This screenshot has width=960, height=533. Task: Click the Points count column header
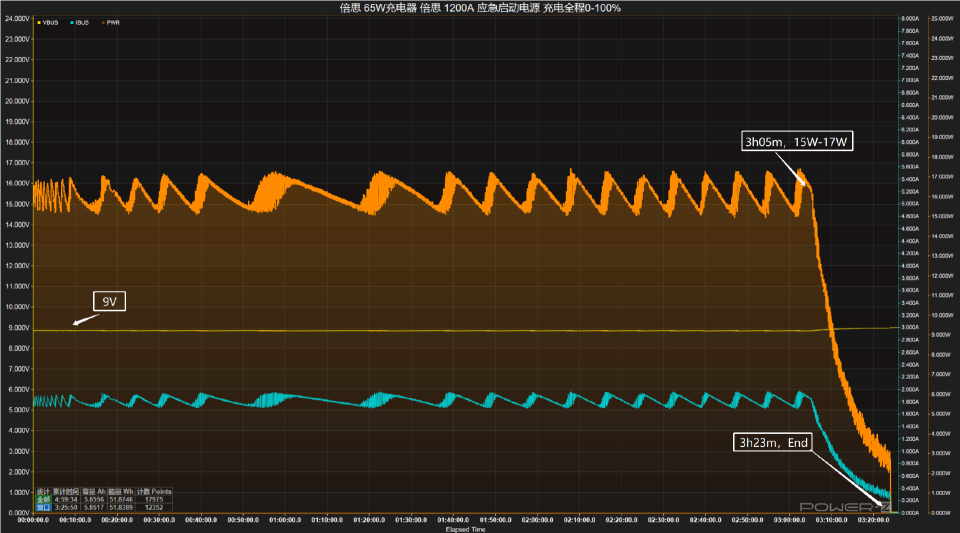point(154,491)
